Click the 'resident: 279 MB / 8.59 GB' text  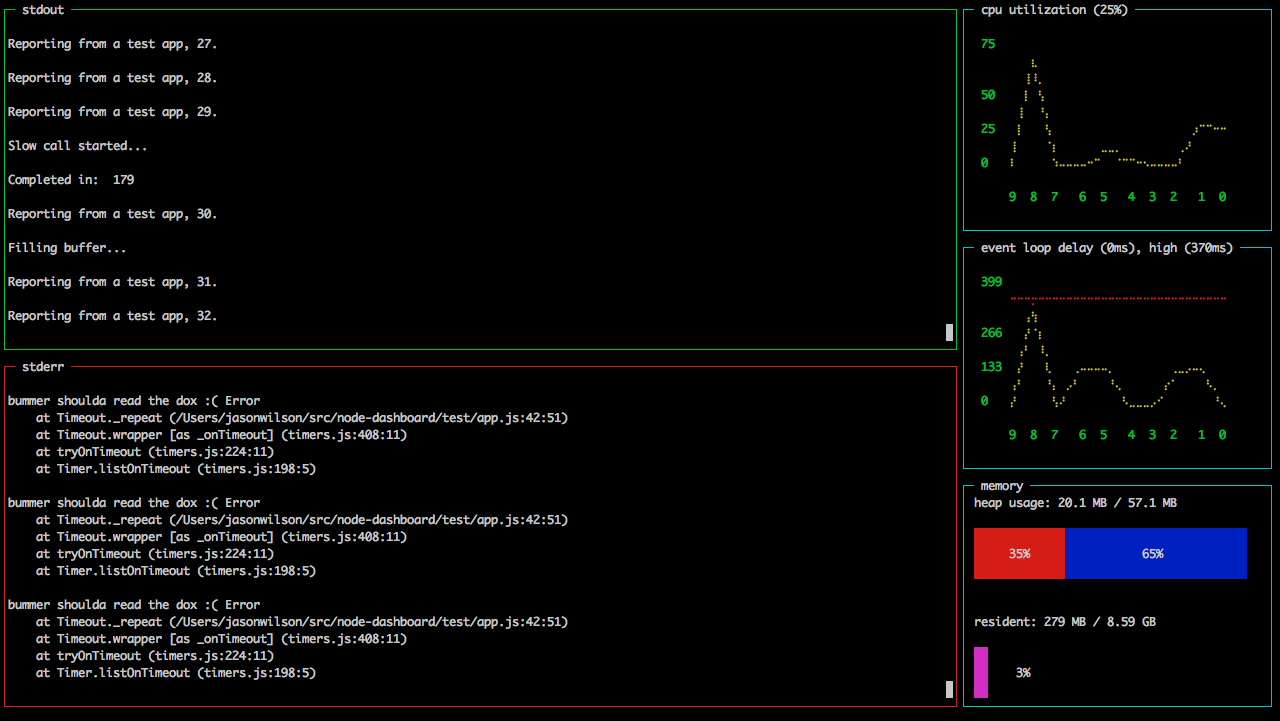click(x=1065, y=622)
